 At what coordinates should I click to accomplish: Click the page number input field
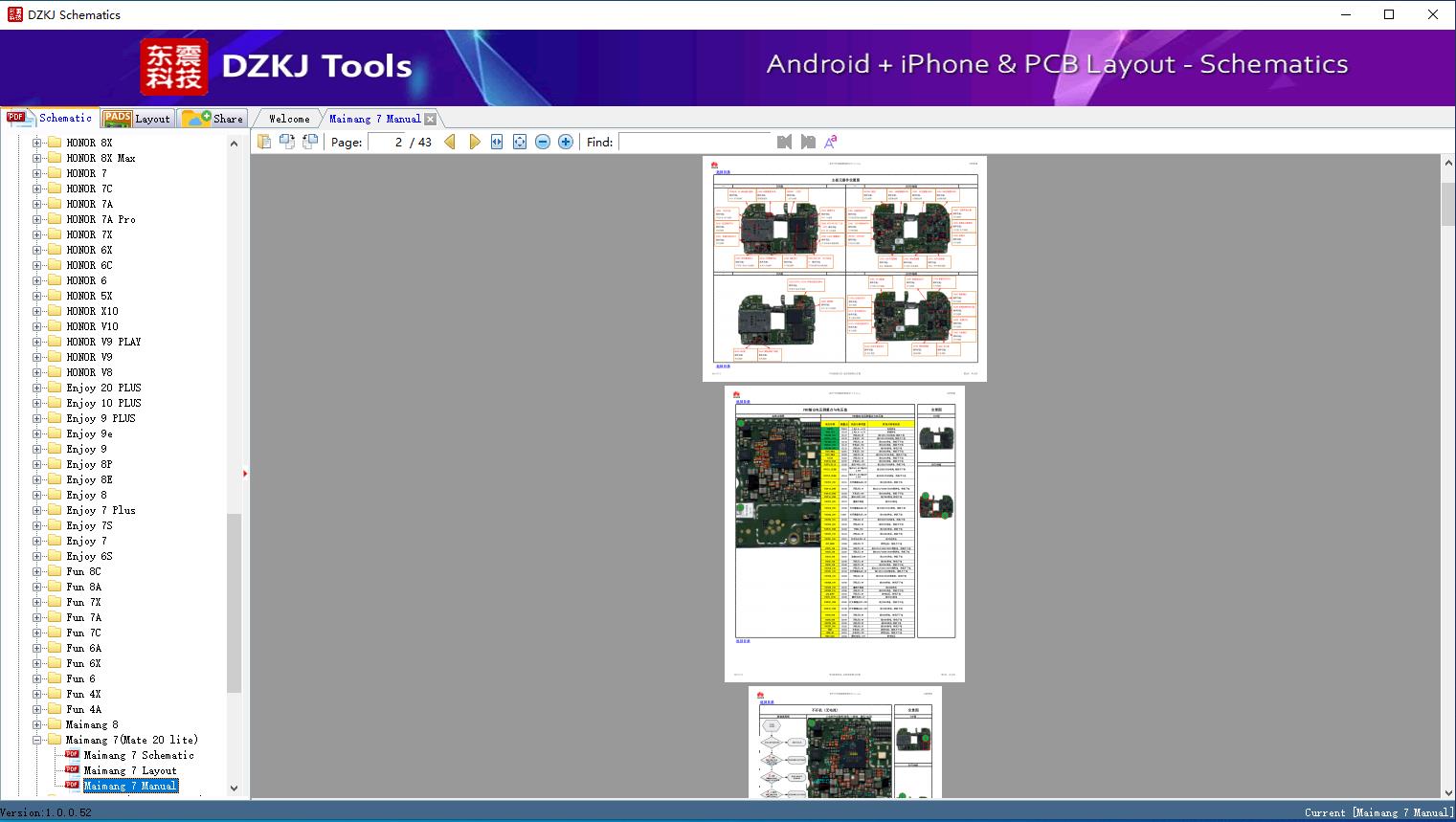tap(387, 142)
